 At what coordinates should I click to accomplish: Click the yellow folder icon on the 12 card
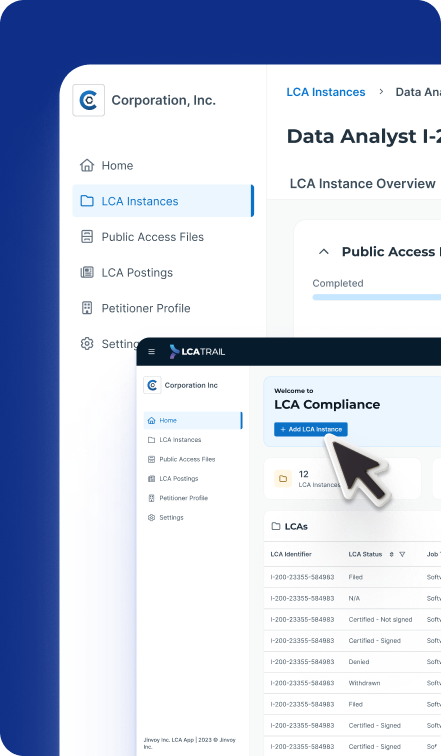(283, 479)
